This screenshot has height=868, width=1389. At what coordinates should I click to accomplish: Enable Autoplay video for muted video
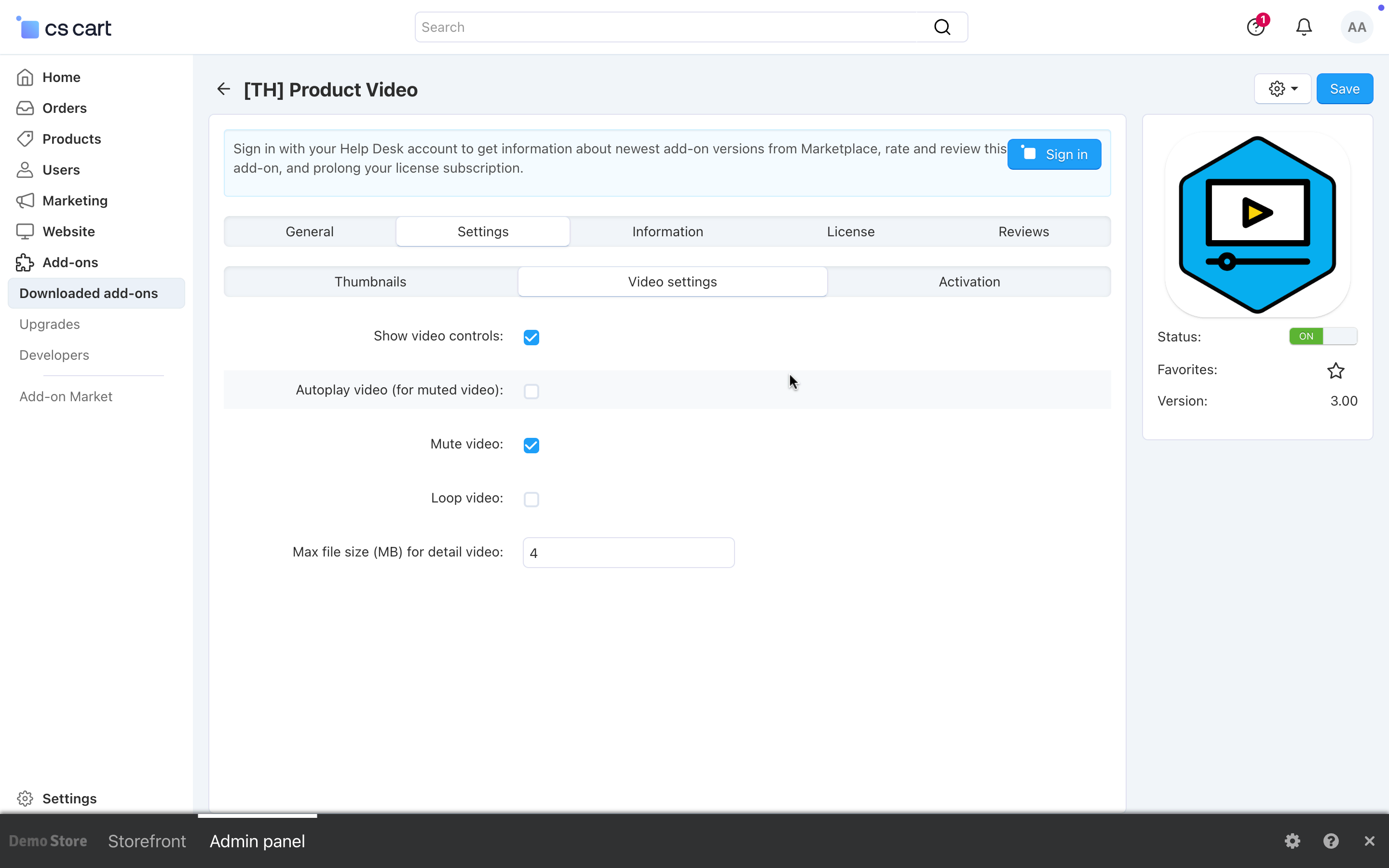pyautogui.click(x=531, y=391)
